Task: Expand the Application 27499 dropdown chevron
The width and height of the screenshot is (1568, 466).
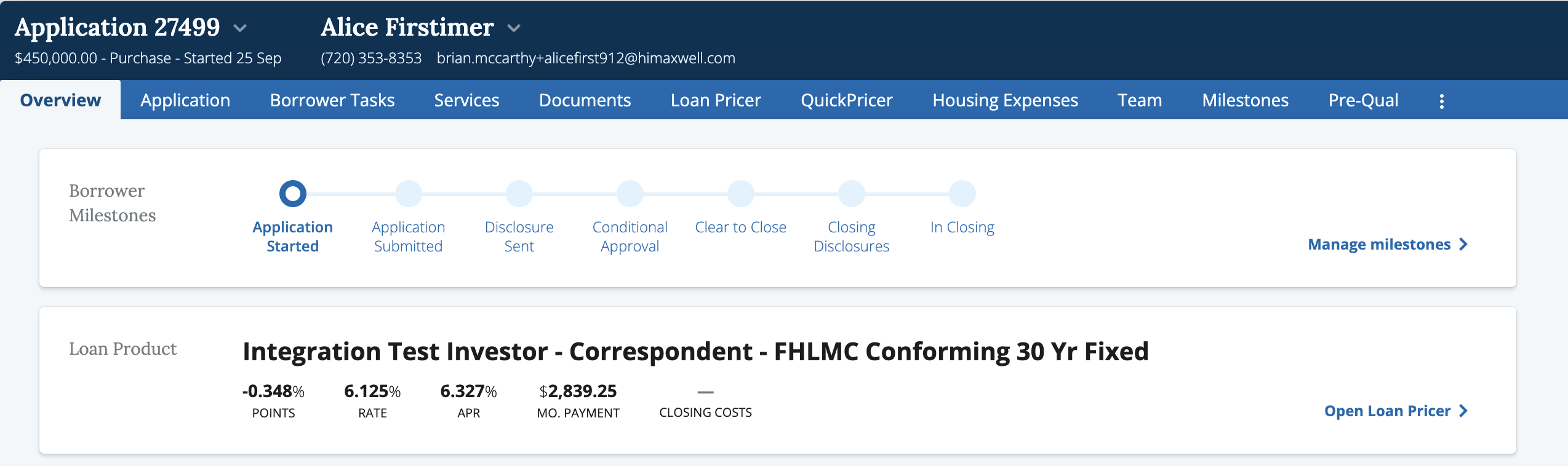Action: 240,28
